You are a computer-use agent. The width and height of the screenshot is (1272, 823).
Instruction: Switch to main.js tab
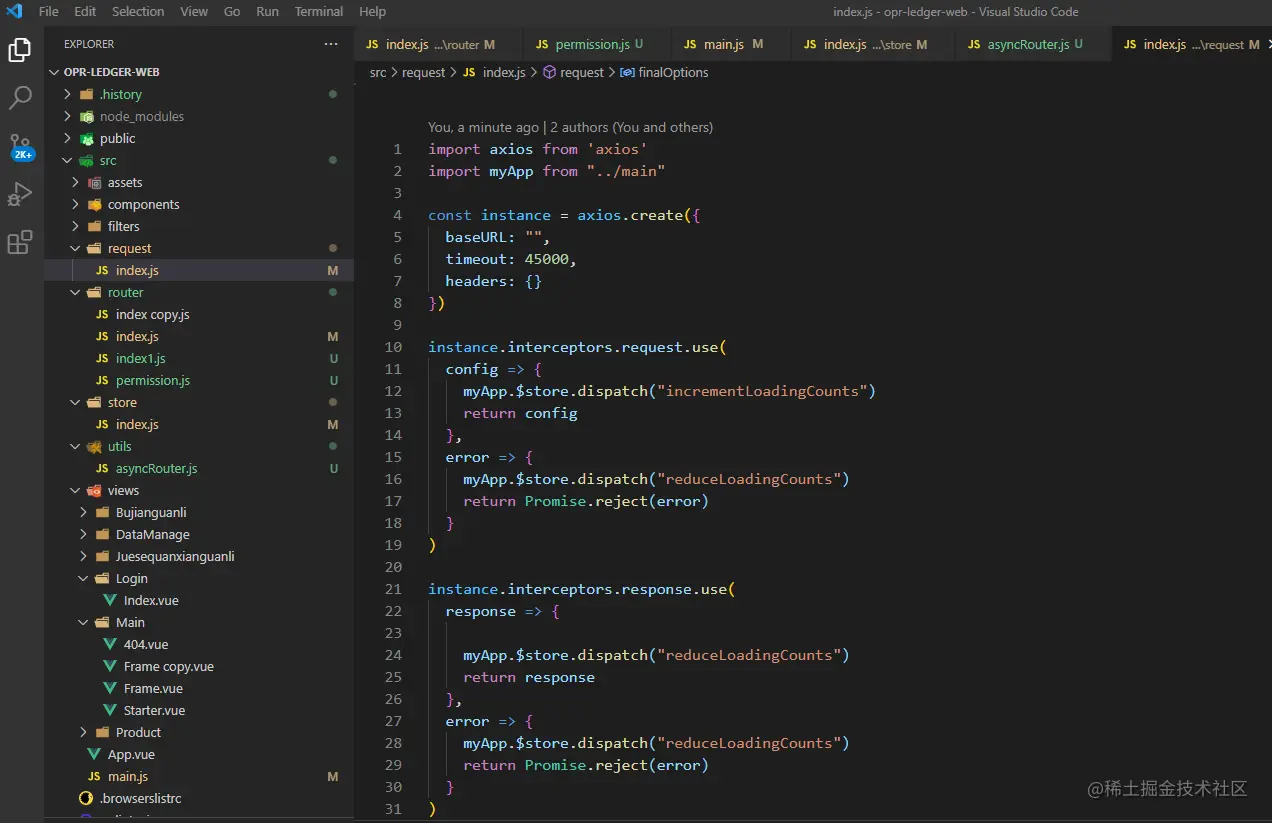point(731,44)
